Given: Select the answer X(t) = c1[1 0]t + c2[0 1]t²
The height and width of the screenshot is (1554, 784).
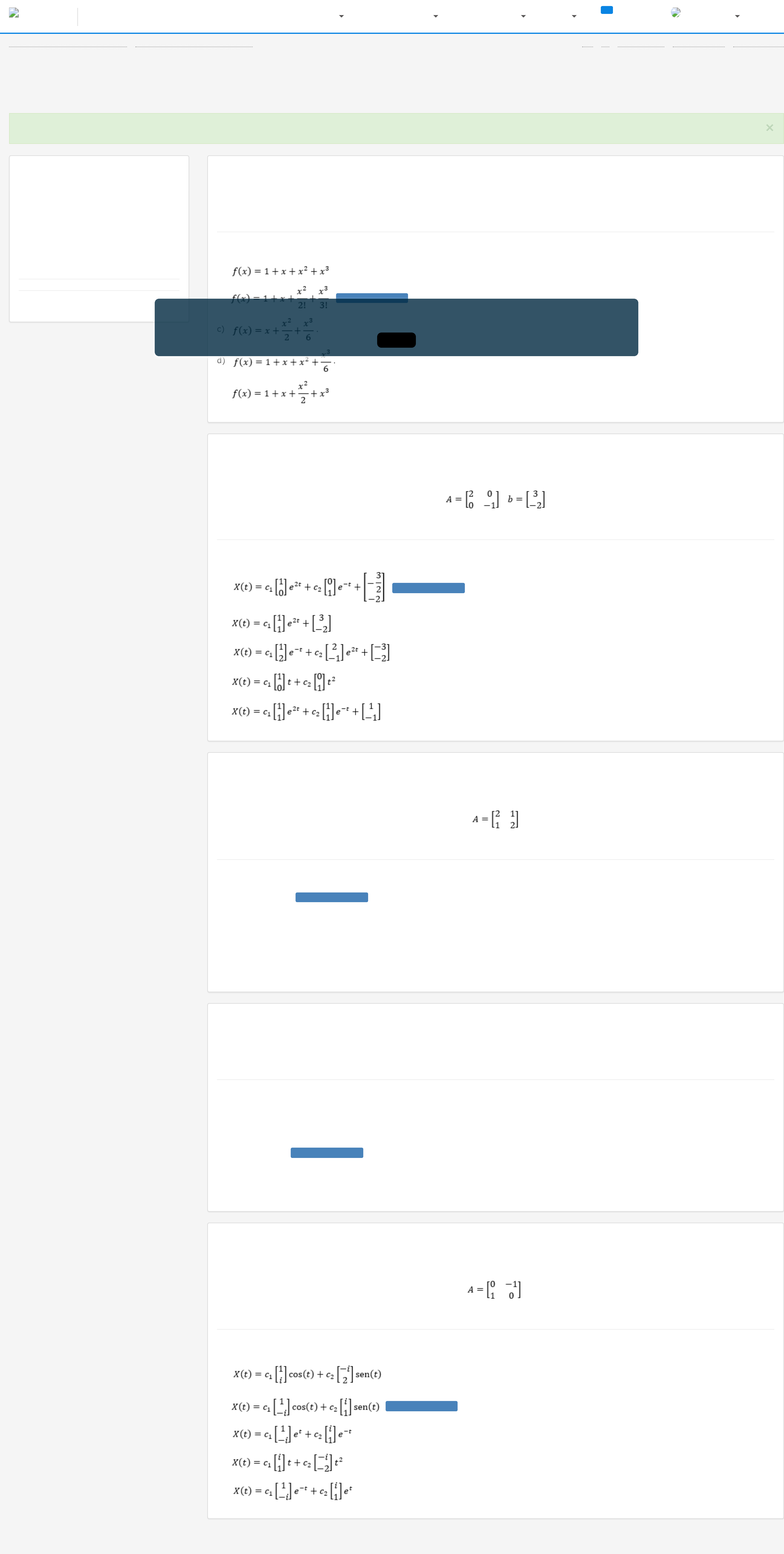Looking at the screenshot, I should (283, 682).
